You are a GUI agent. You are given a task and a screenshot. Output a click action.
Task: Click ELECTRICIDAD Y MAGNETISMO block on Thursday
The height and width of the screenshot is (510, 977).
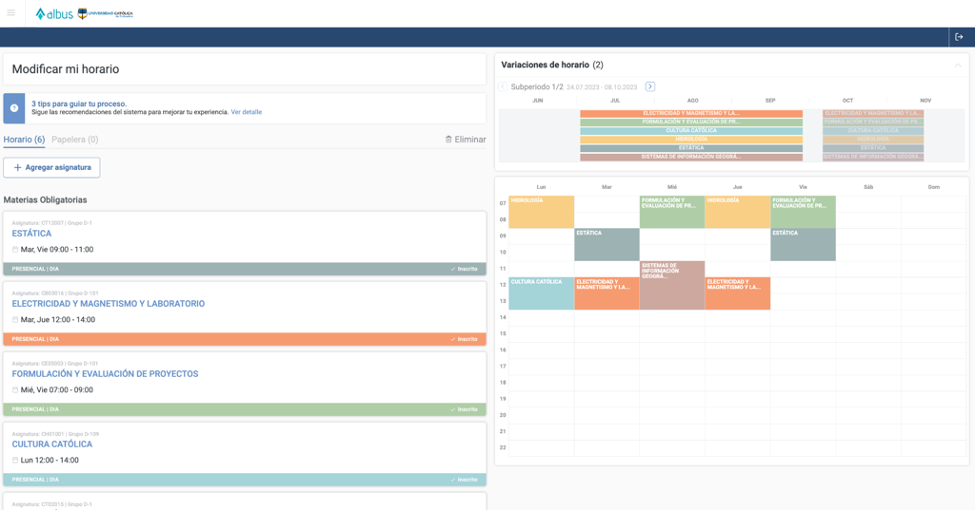[x=738, y=294]
